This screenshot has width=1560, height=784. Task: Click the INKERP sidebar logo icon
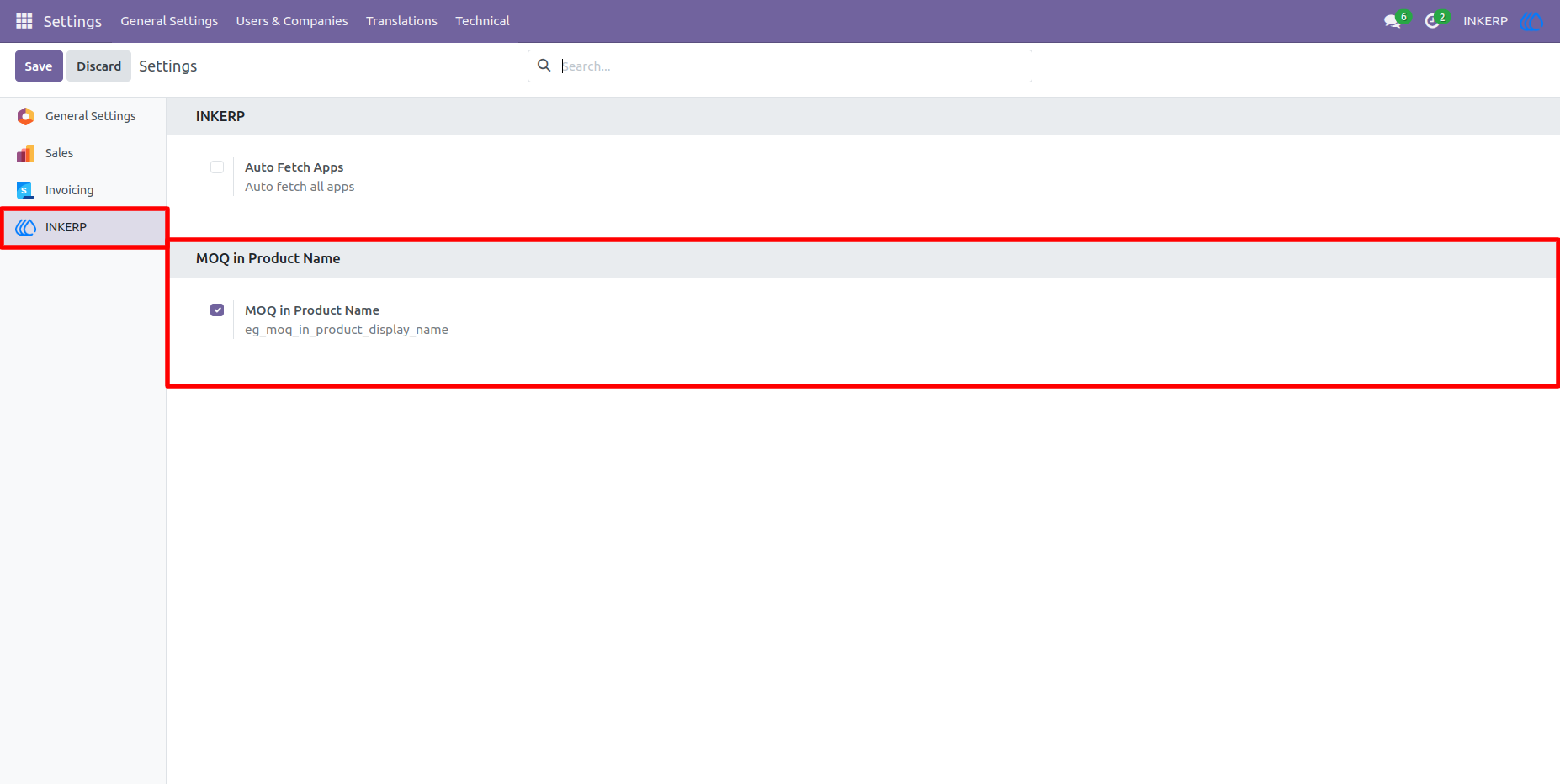[26, 227]
